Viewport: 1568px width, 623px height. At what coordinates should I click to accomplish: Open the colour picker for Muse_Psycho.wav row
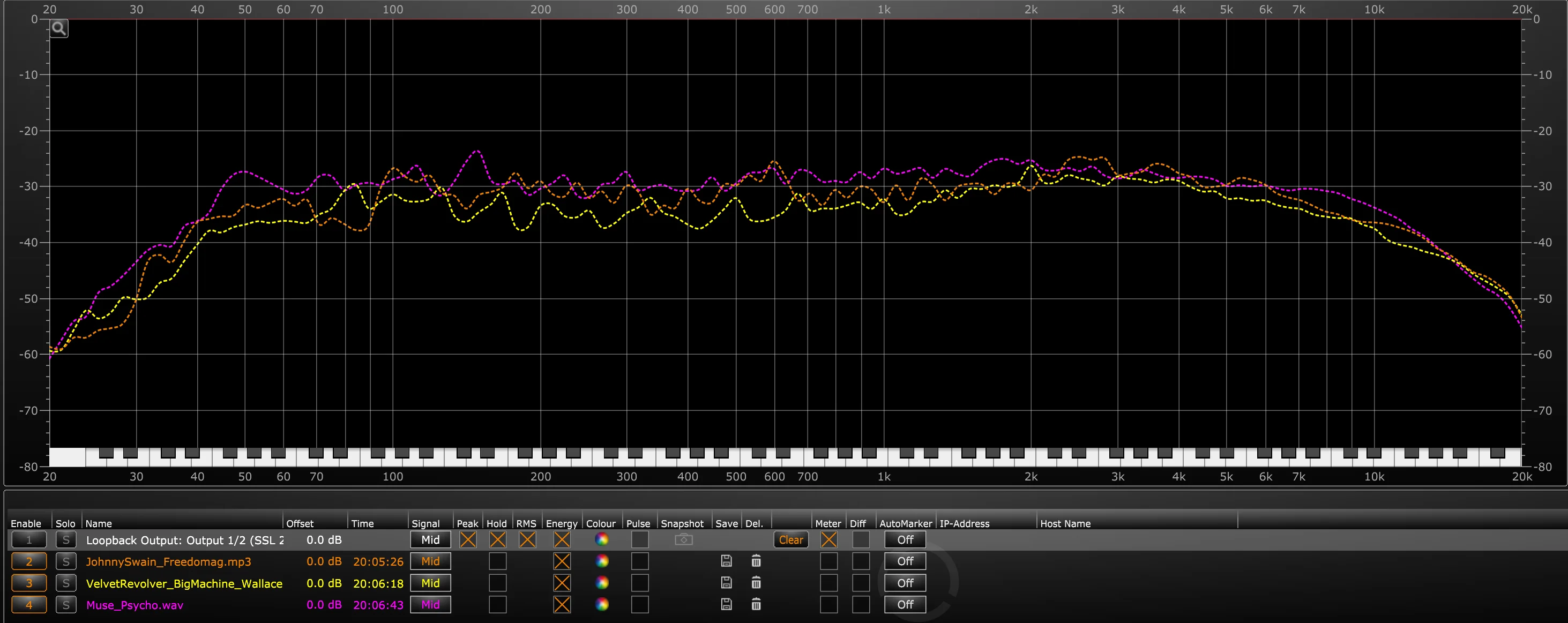601,604
